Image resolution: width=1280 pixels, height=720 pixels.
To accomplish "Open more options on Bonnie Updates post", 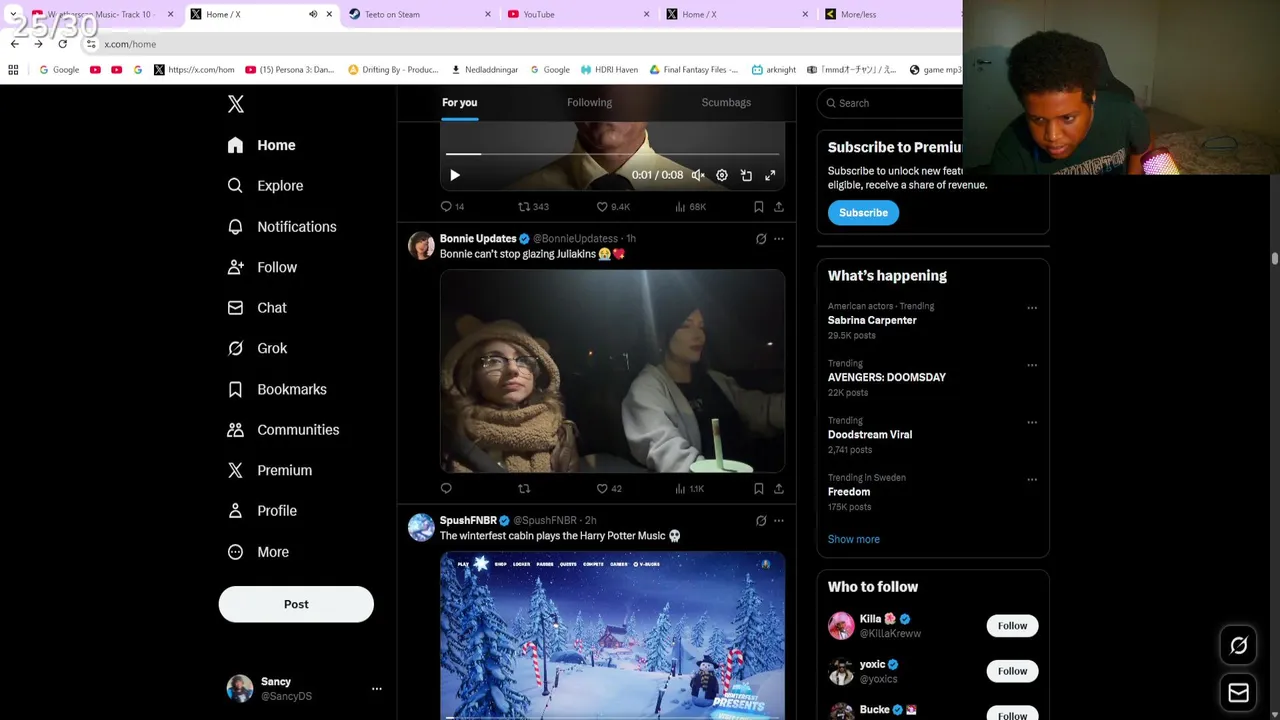I will click(779, 239).
